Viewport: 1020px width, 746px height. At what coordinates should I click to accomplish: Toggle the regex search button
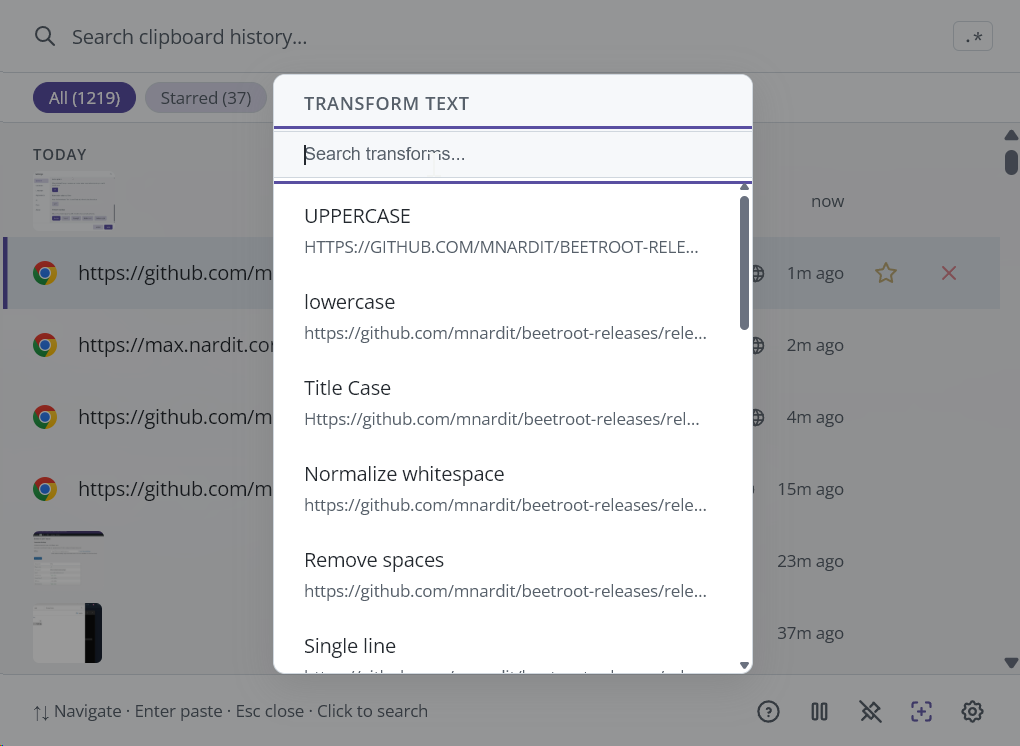point(973,38)
